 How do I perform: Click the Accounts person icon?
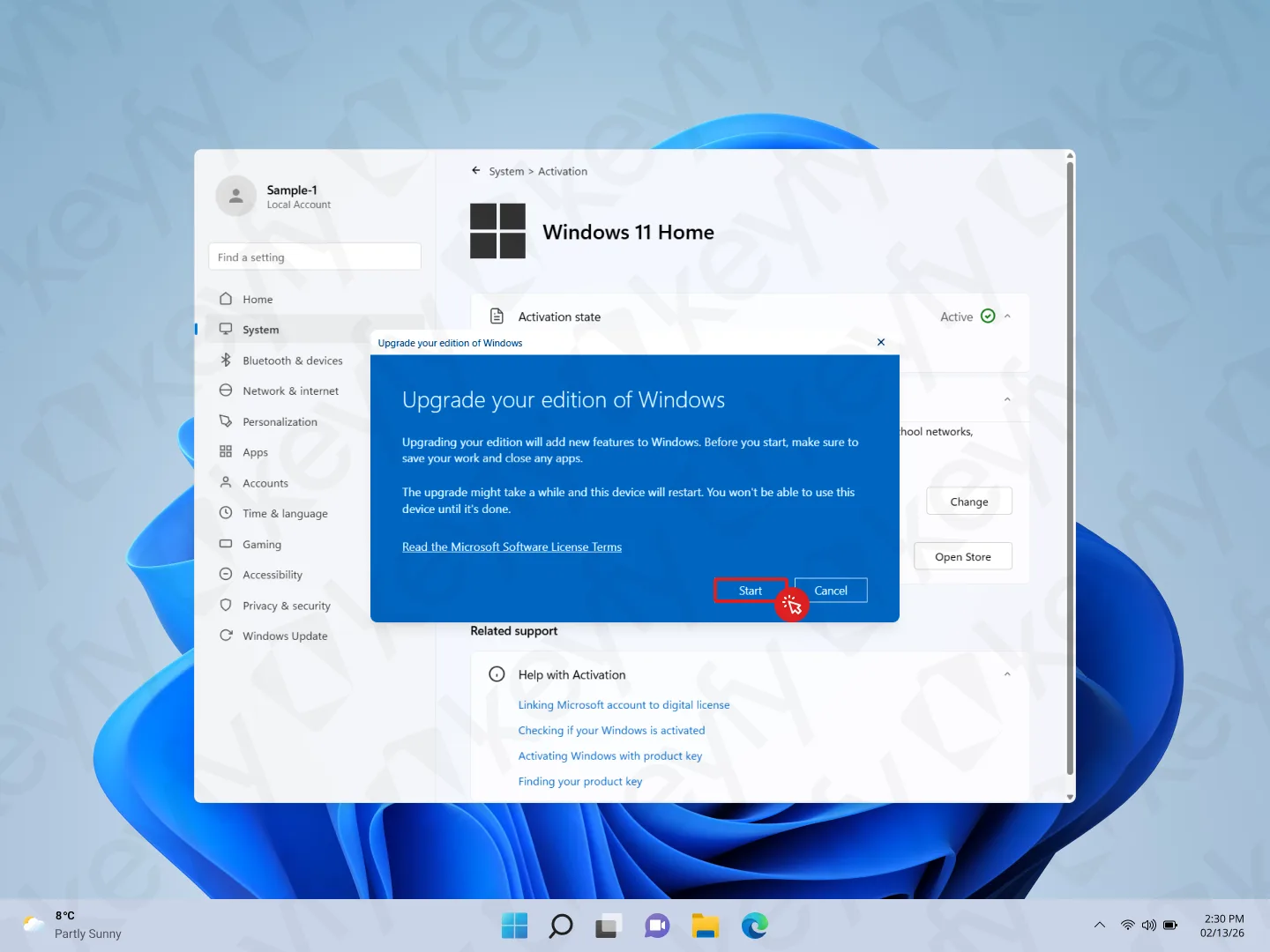coord(226,482)
